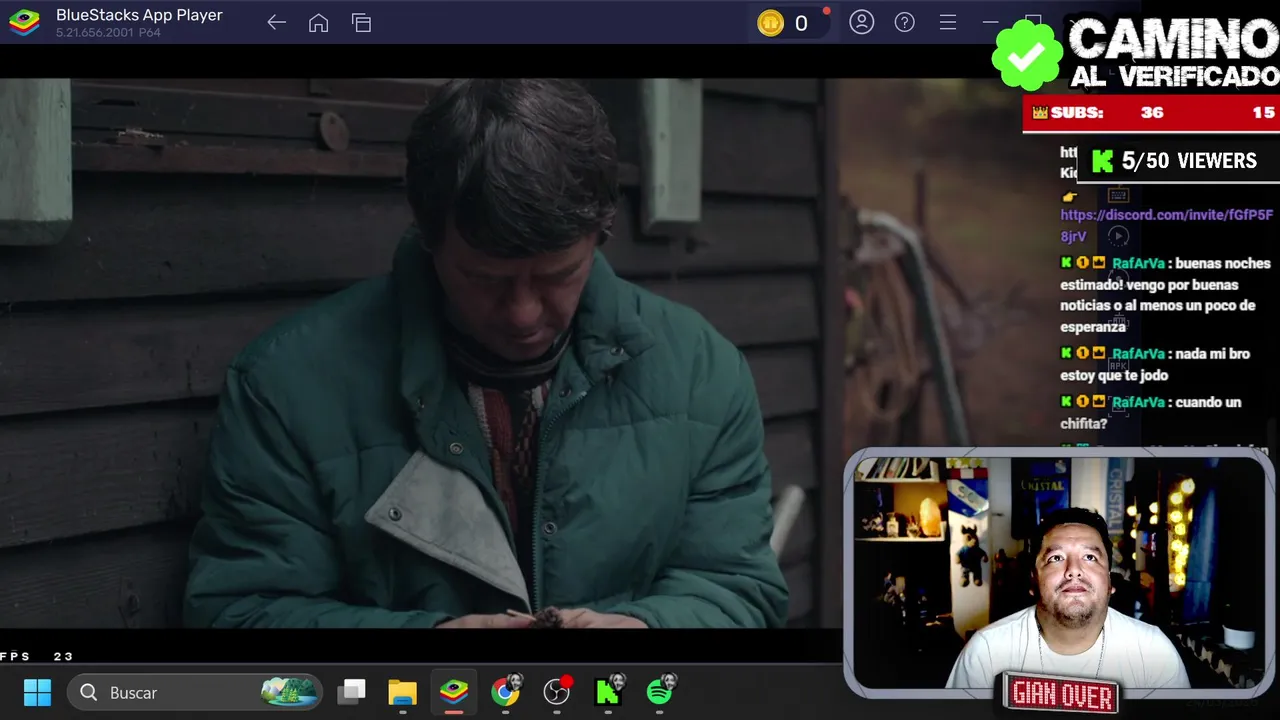Image resolution: width=1280 pixels, height=720 pixels.
Task: Click the 'cuando un chifita?' chat message
Action: coord(1150,412)
